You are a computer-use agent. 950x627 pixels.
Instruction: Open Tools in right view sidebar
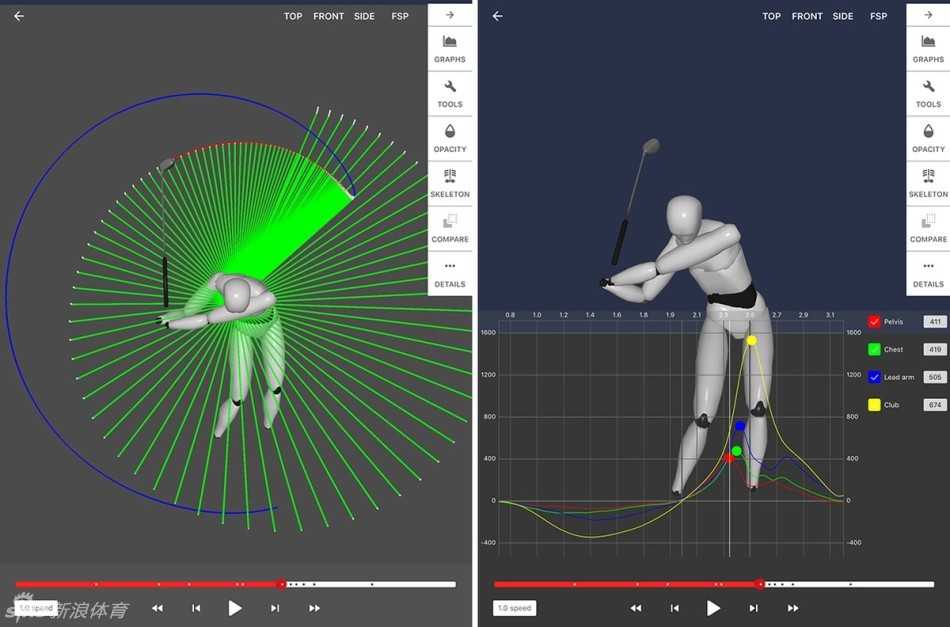(928, 93)
